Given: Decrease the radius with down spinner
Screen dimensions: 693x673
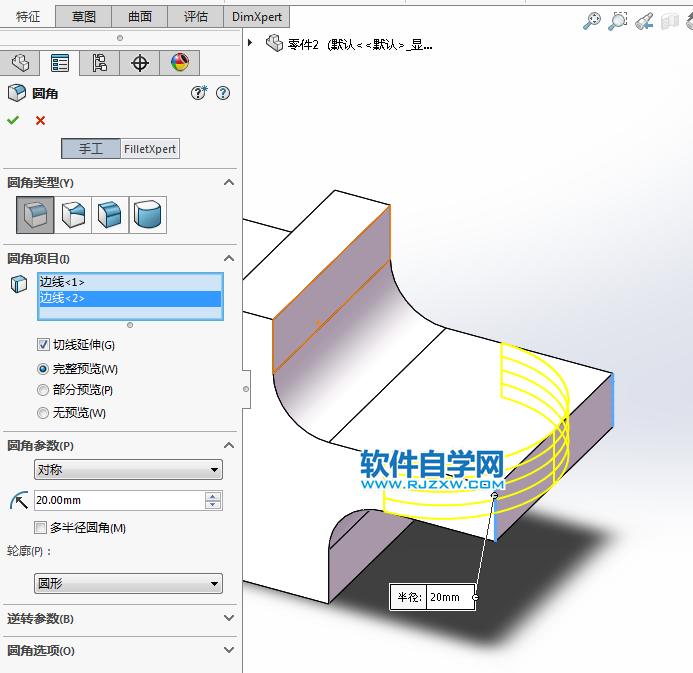Looking at the screenshot, I should point(213,505).
